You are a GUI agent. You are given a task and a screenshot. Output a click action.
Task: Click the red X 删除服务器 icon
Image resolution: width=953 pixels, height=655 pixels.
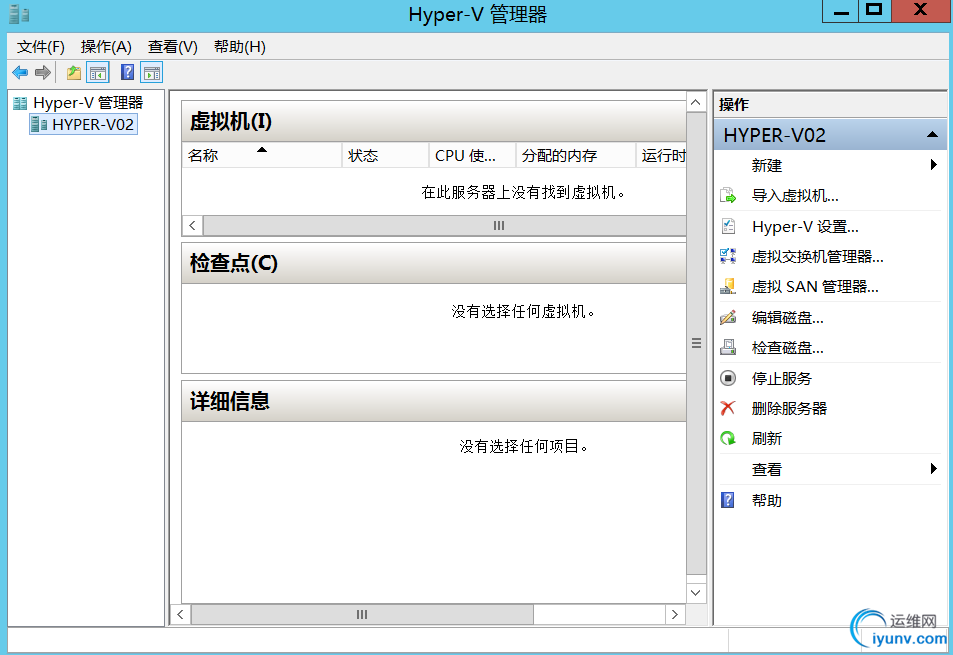[x=728, y=408]
